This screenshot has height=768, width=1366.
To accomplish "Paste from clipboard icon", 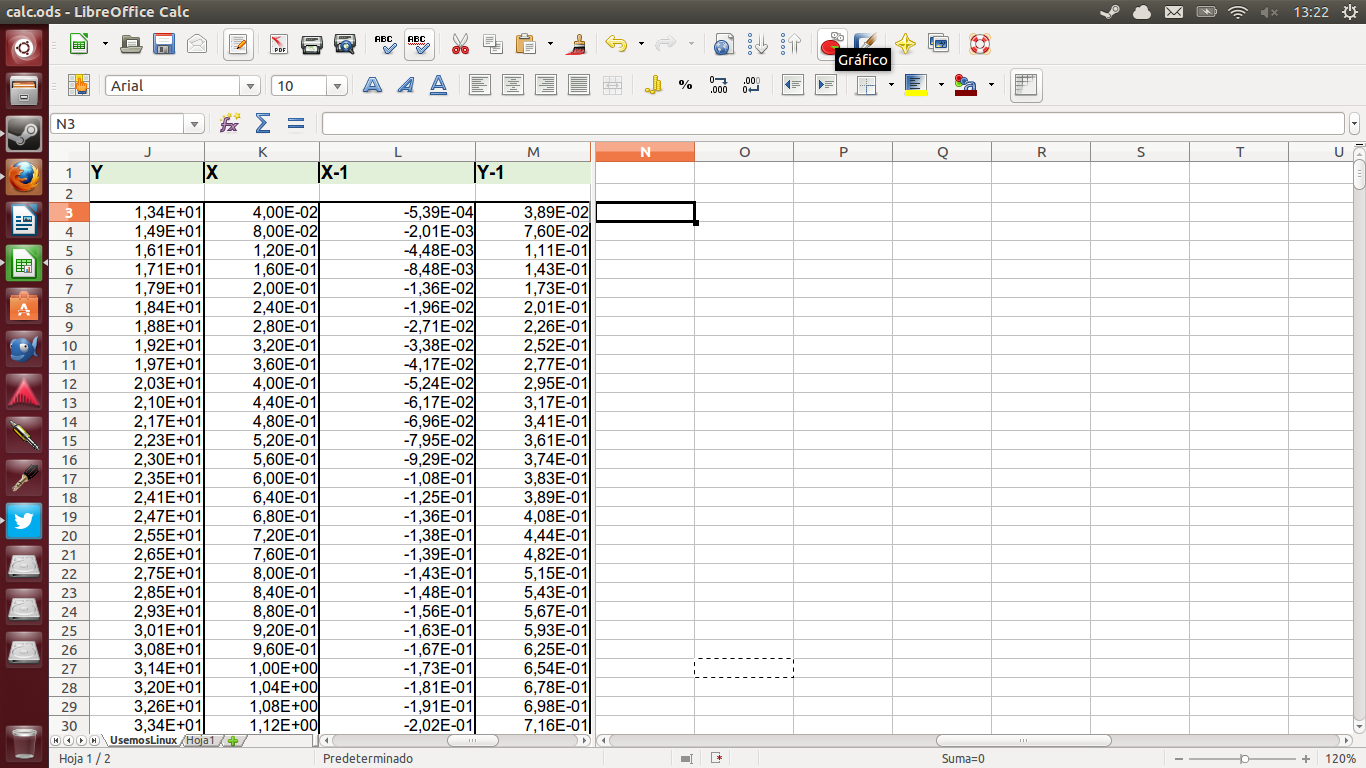I will (526, 44).
